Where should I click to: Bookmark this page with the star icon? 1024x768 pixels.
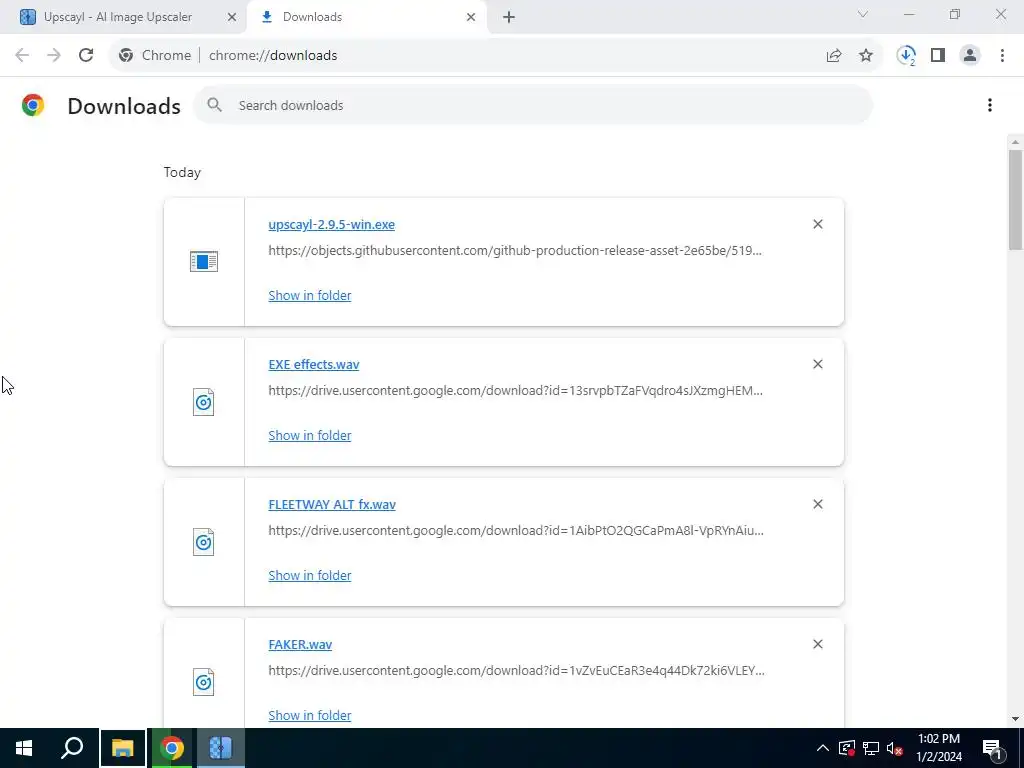(866, 56)
